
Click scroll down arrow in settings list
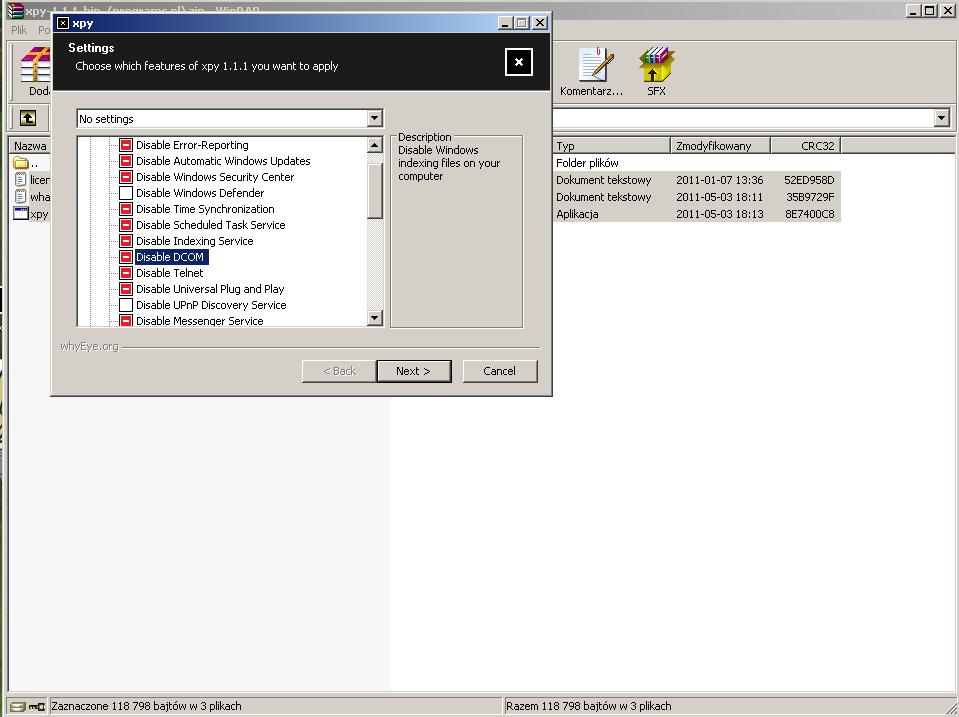tap(375, 318)
